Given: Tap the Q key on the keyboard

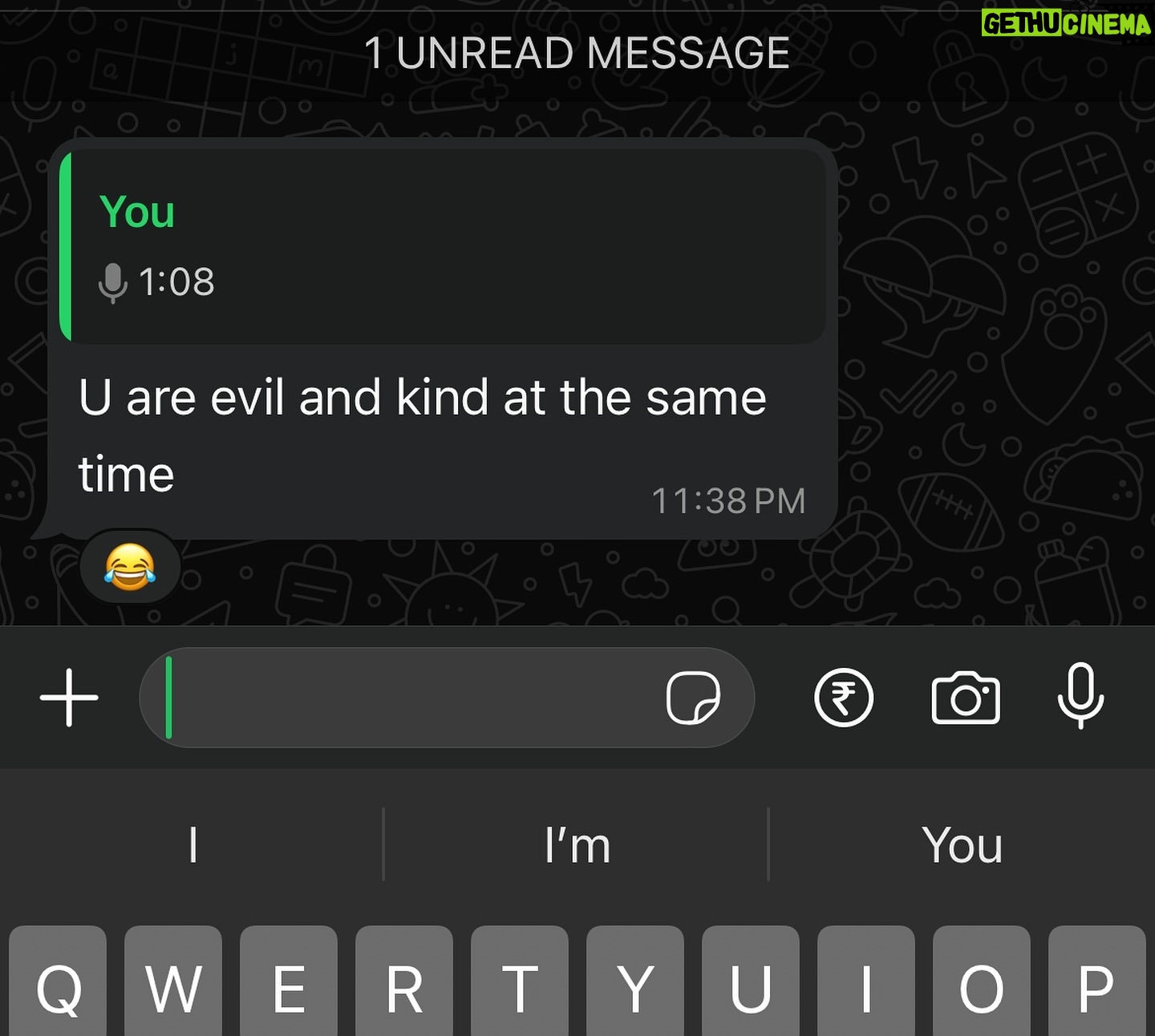Looking at the screenshot, I should click(x=58, y=981).
